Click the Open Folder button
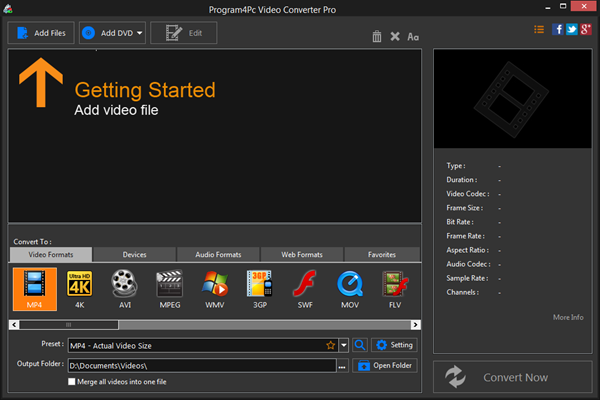Viewport: 600px width, 400px height. click(385, 366)
